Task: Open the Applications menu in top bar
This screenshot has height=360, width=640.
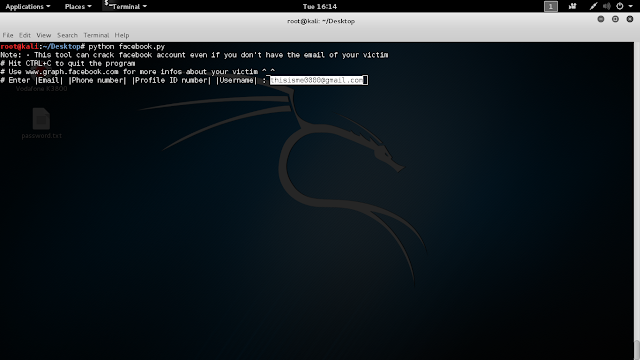Action: 28,7
